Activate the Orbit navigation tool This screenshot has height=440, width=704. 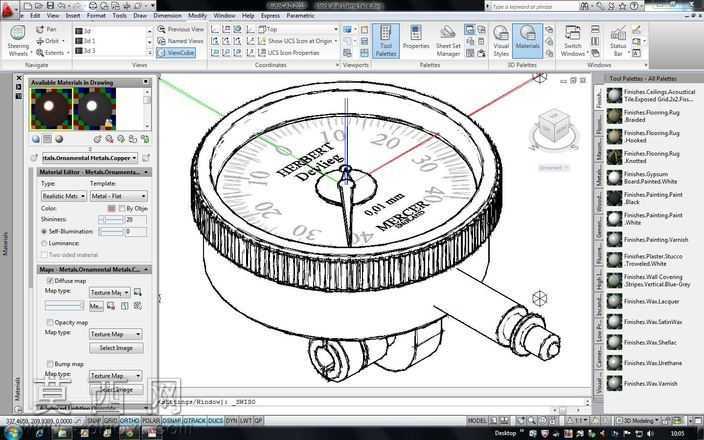coord(50,41)
